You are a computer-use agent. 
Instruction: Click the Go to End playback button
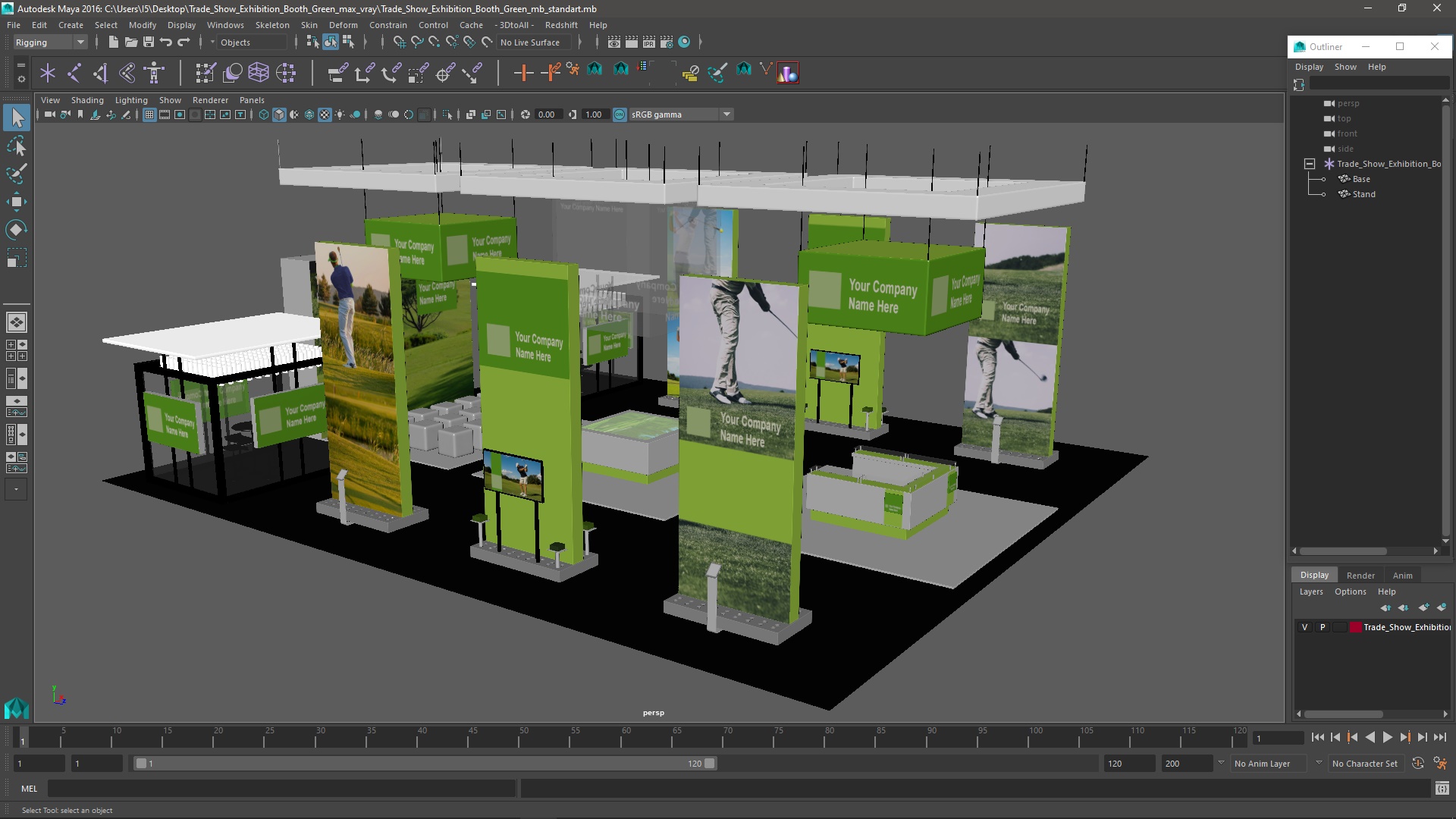click(1440, 737)
